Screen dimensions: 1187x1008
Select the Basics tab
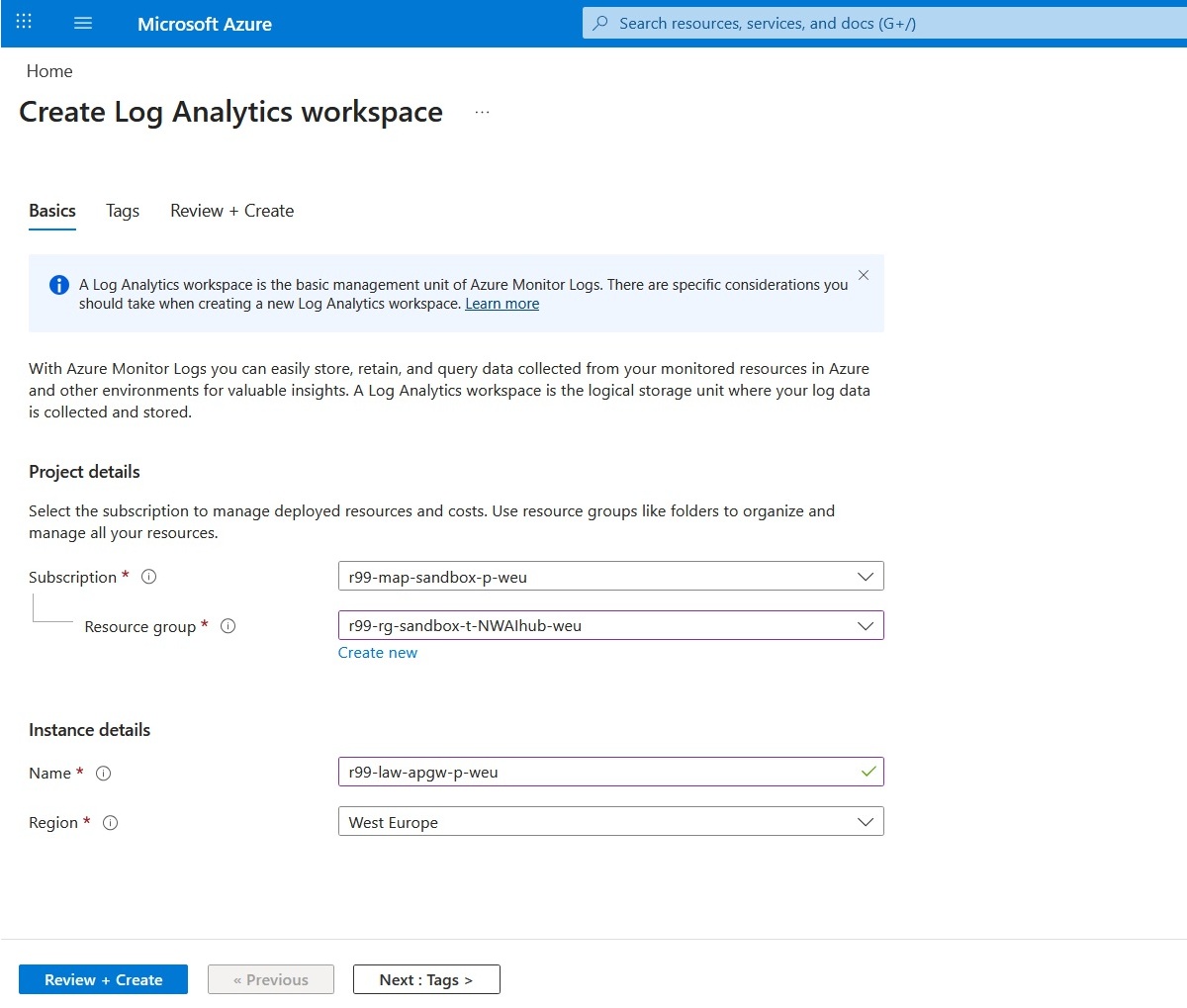coord(52,211)
